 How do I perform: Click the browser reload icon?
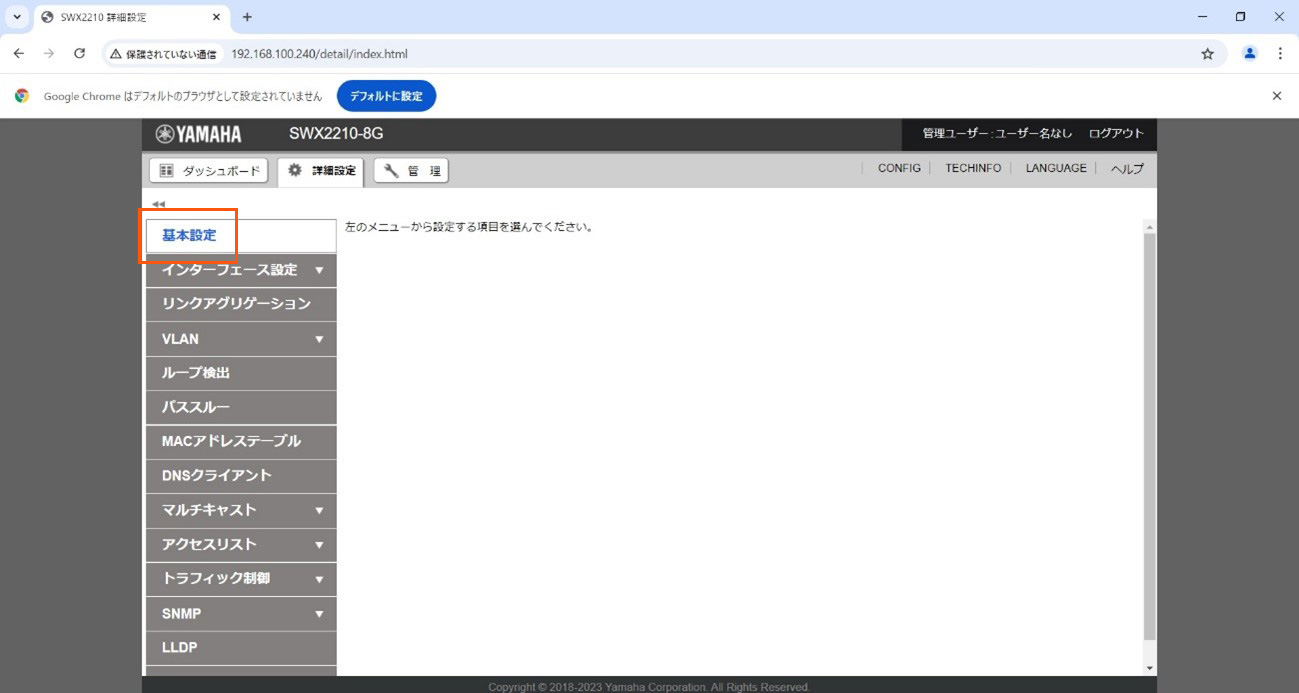pos(80,54)
